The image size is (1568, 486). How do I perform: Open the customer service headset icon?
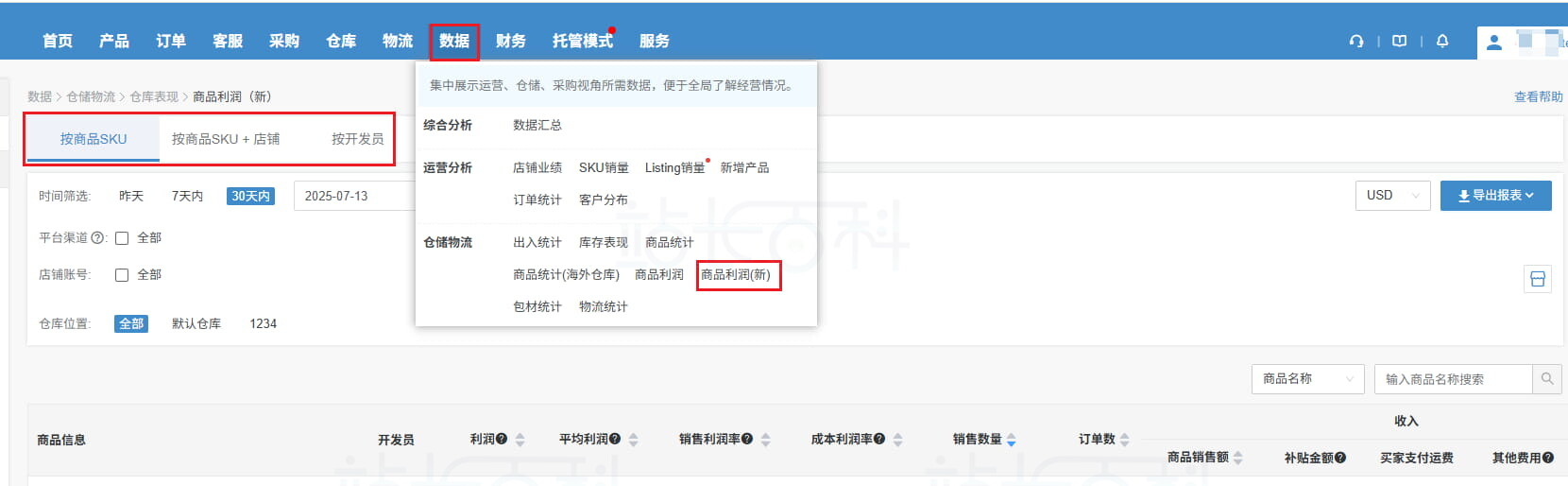coord(1356,41)
